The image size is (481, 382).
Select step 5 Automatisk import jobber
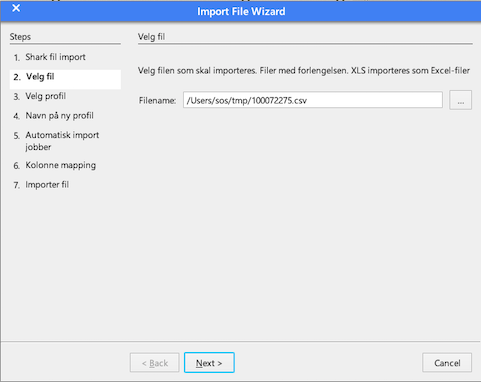click(62, 141)
